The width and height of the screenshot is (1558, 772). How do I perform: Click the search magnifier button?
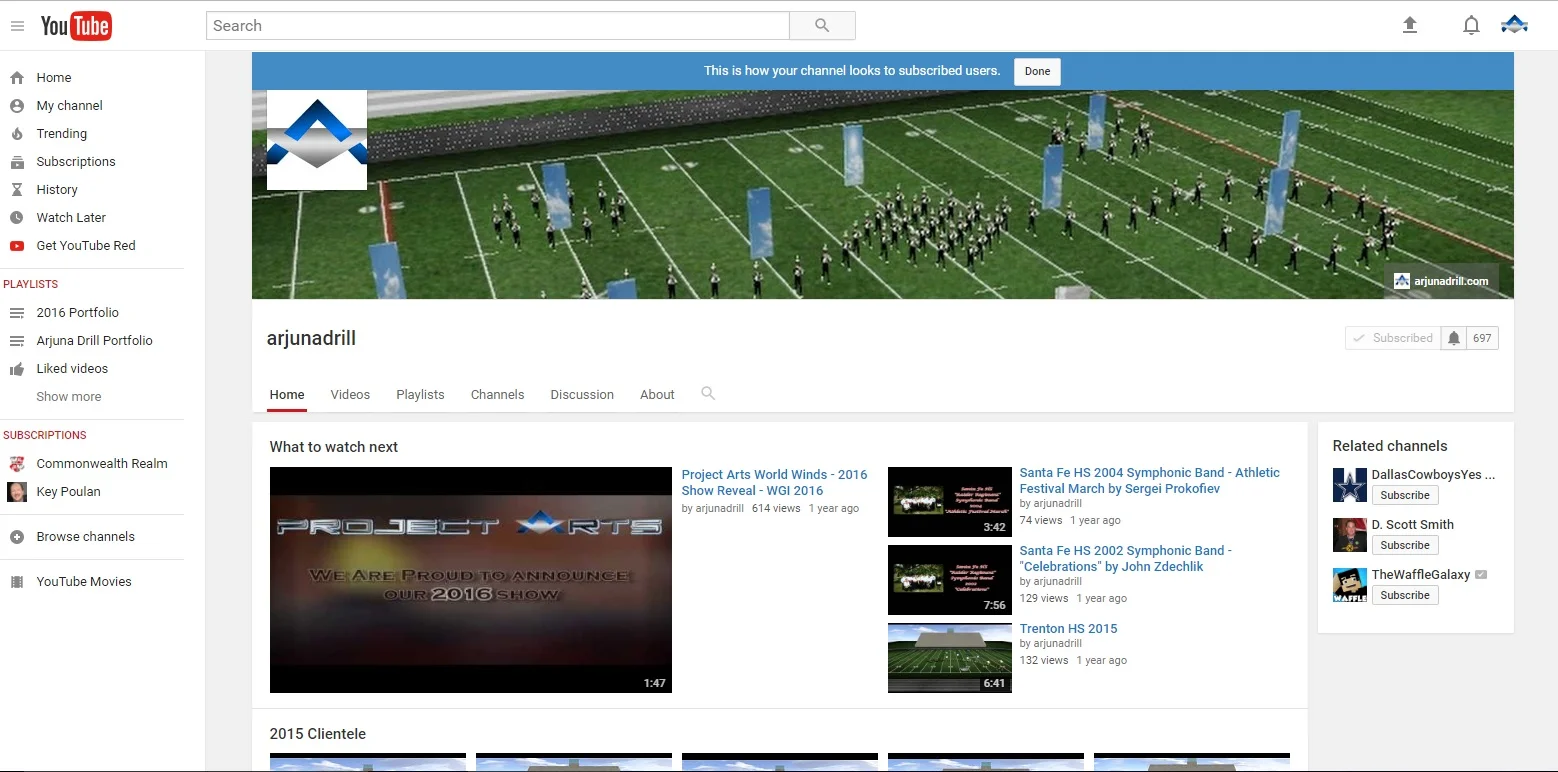tap(822, 26)
